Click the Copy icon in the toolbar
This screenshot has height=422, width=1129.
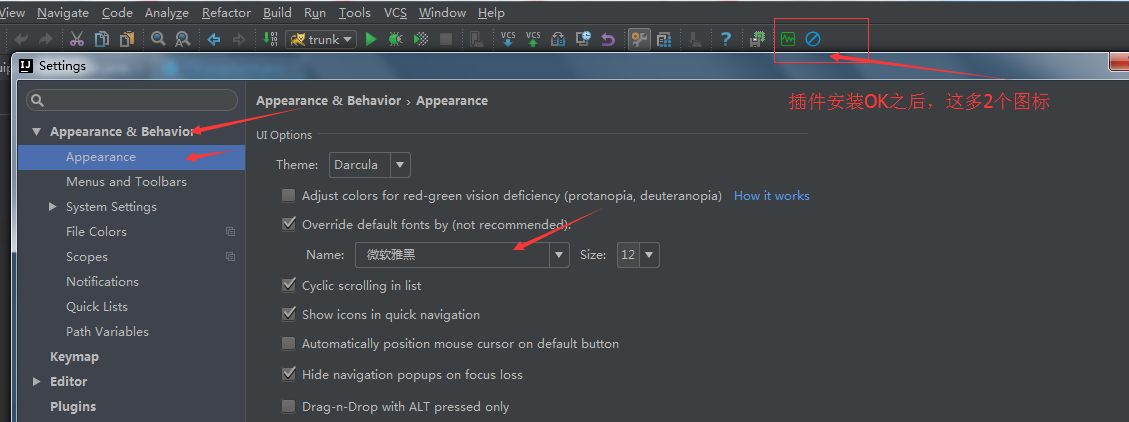click(102, 39)
